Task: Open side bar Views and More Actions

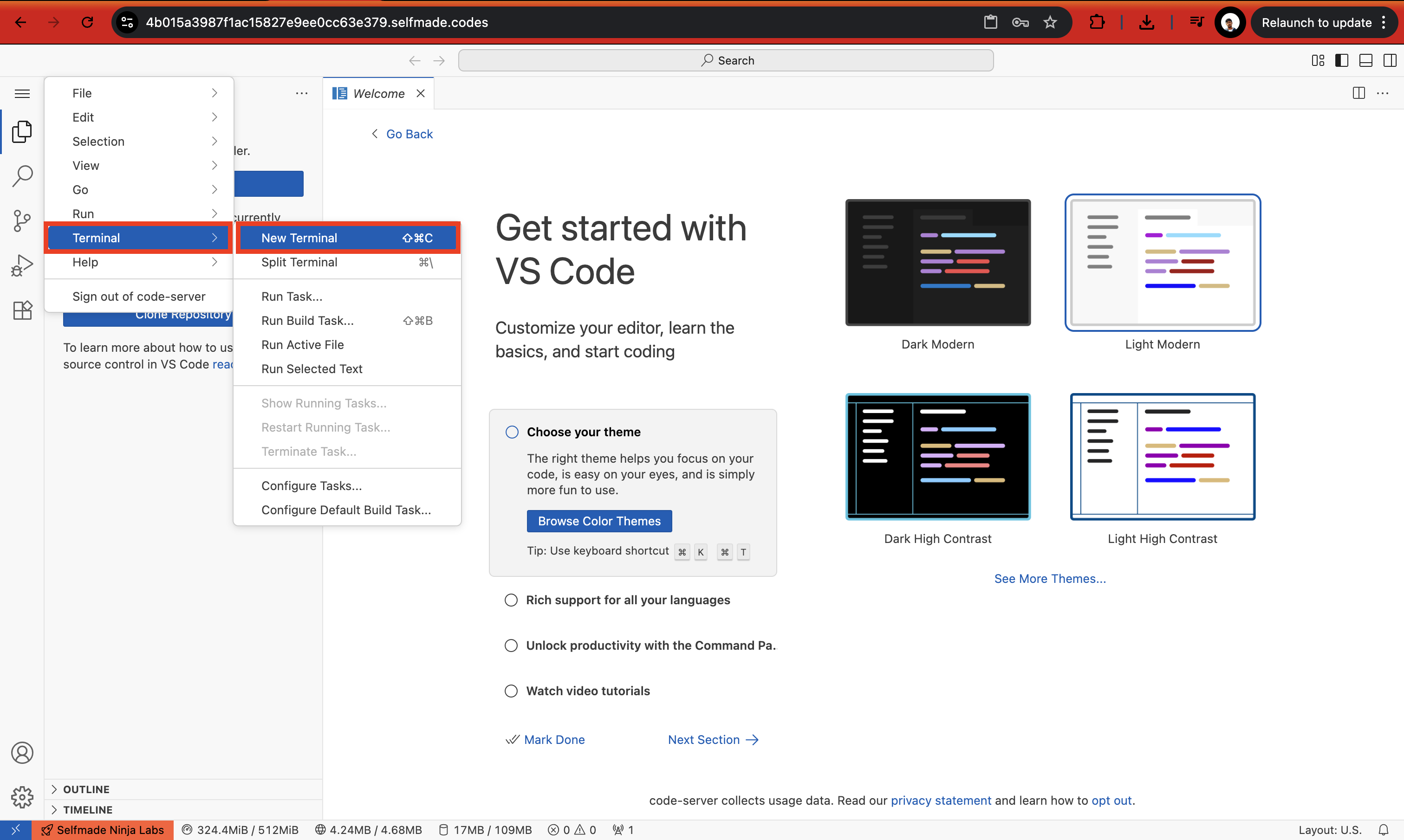Action: pos(302,93)
